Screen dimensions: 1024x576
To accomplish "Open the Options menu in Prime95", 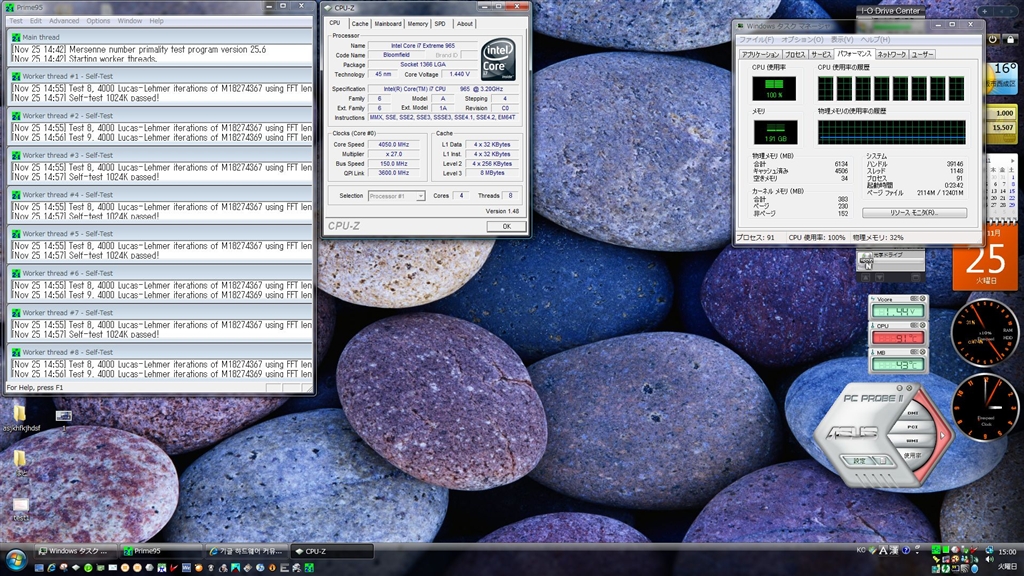I will [x=98, y=20].
